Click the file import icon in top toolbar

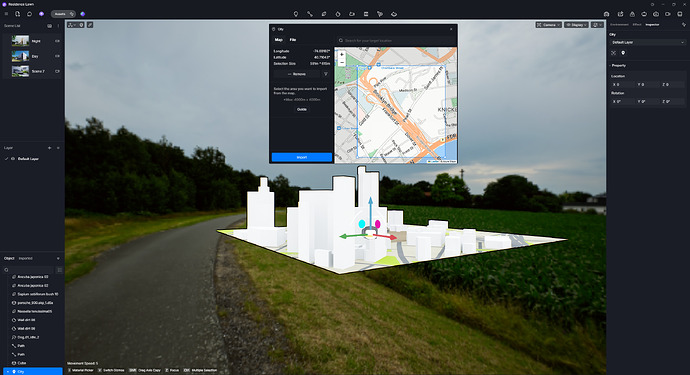[x=18, y=14]
